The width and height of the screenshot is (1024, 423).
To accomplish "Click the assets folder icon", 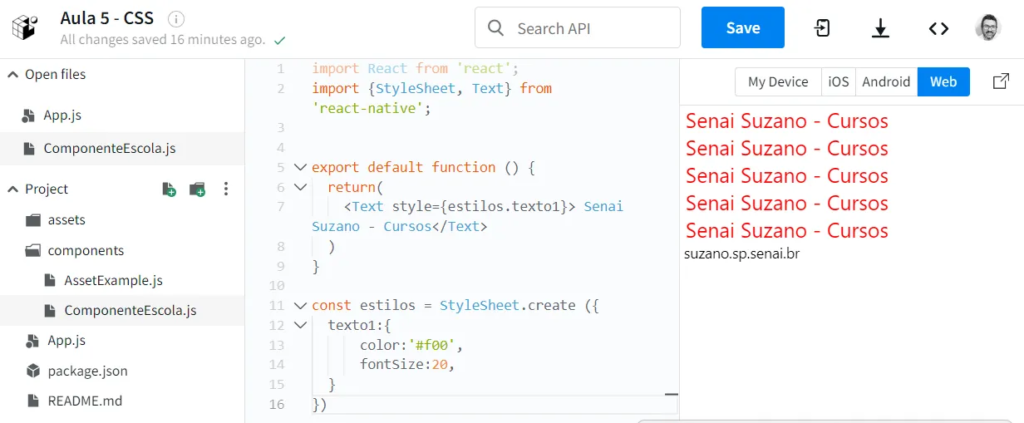I will (x=33, y=220).
